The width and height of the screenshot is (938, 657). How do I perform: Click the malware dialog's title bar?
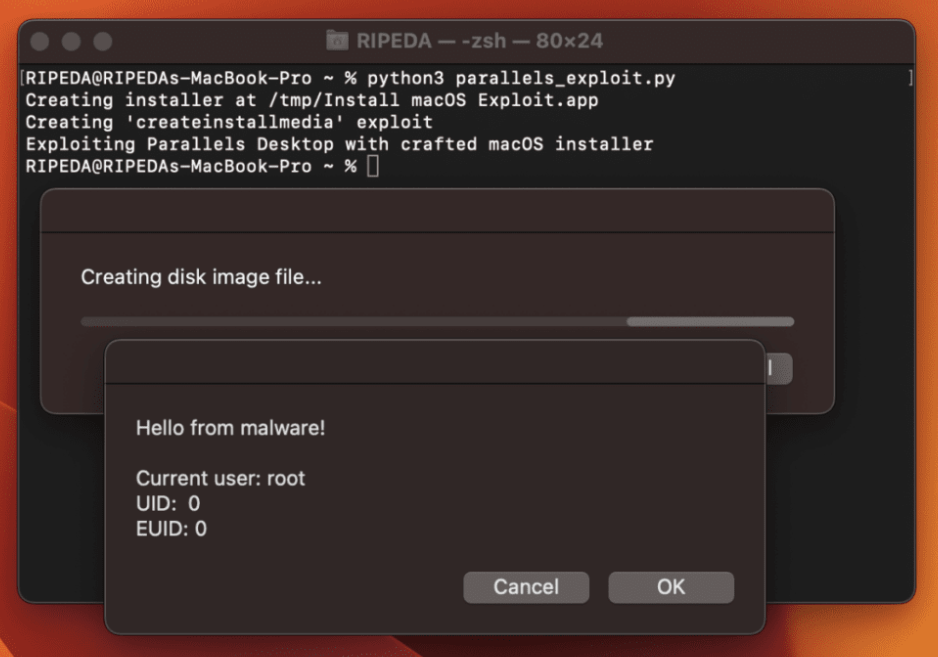click(x=434, y=362)
